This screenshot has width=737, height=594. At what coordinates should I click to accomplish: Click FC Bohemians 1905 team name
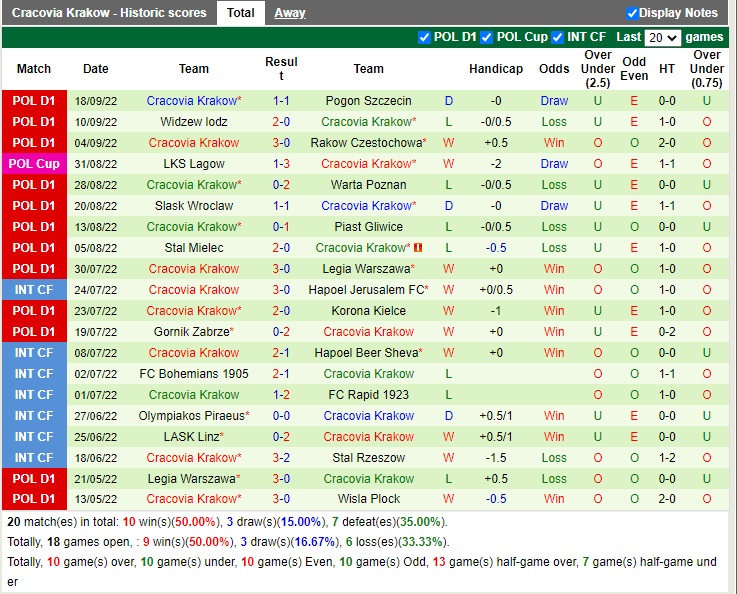click(194, 374)
